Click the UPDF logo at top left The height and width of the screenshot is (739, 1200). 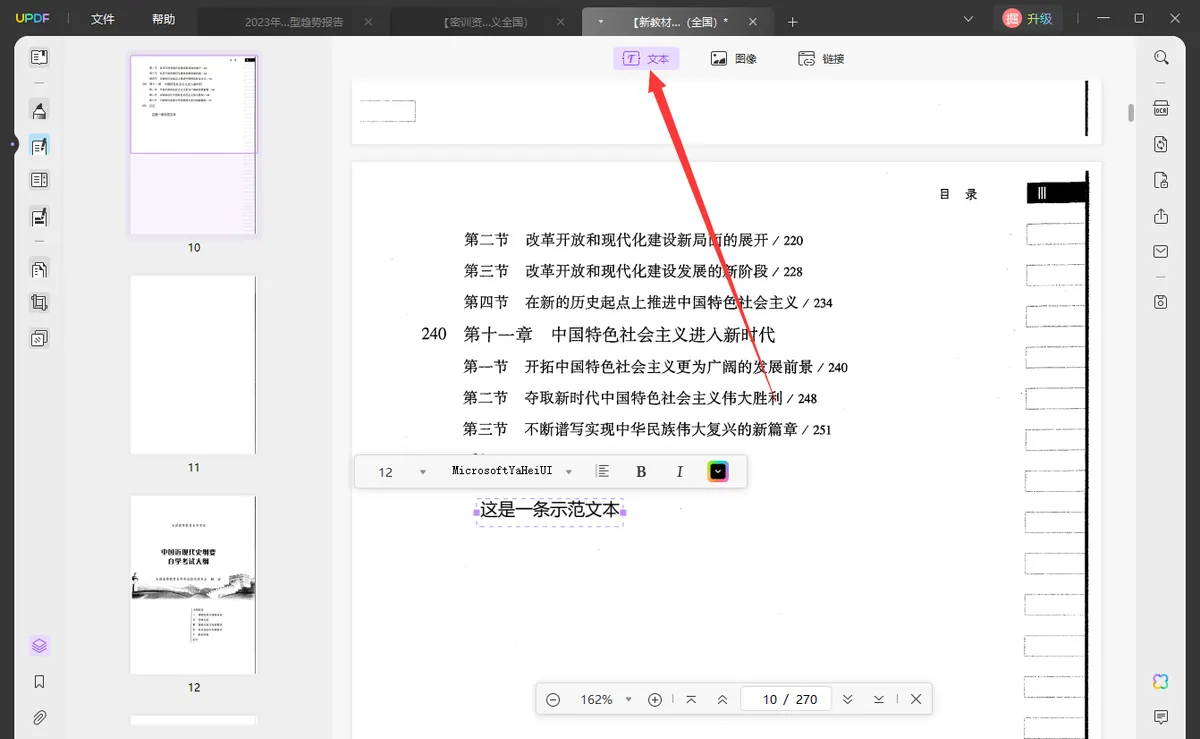[32, 19]
